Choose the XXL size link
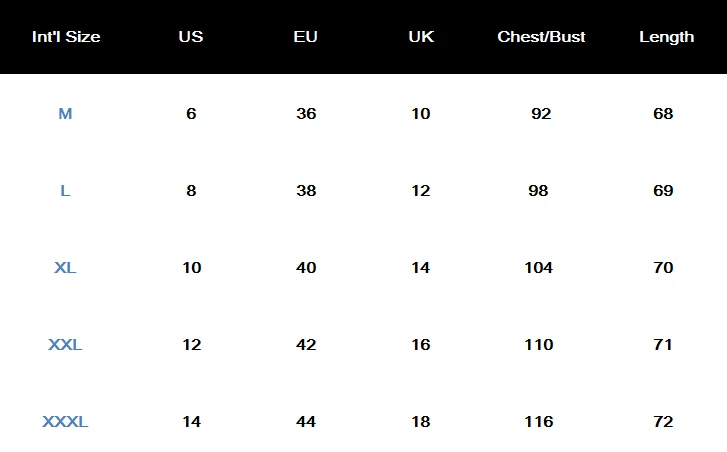This screenshot has width=727, height=452. (x=65, y=344)
